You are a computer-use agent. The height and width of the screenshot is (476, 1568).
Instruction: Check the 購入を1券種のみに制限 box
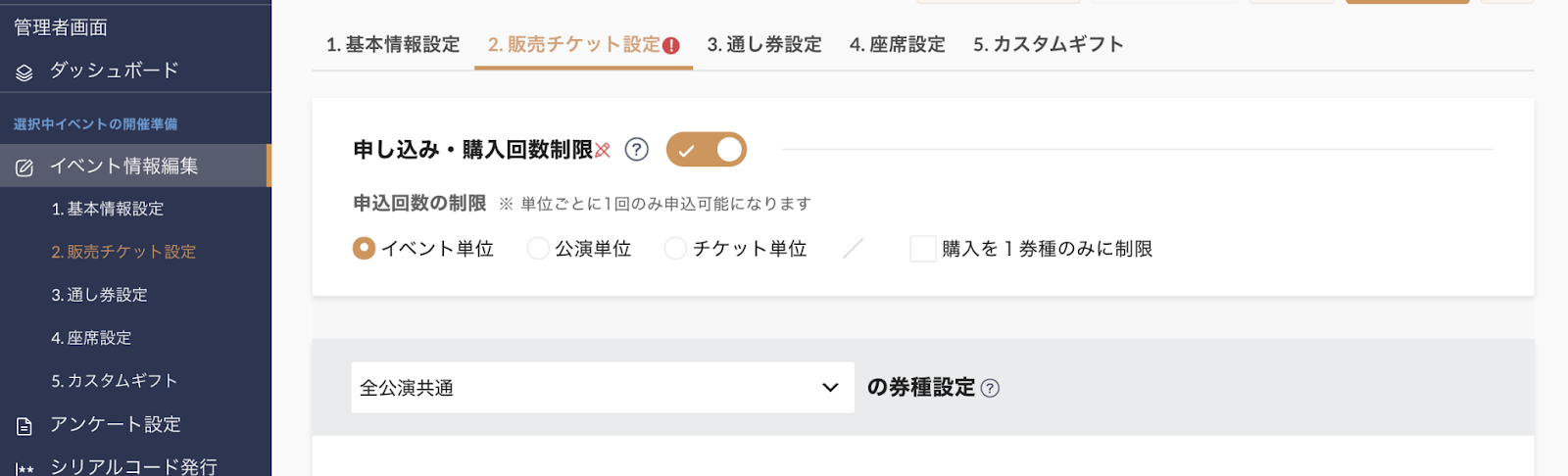[923, 249]
